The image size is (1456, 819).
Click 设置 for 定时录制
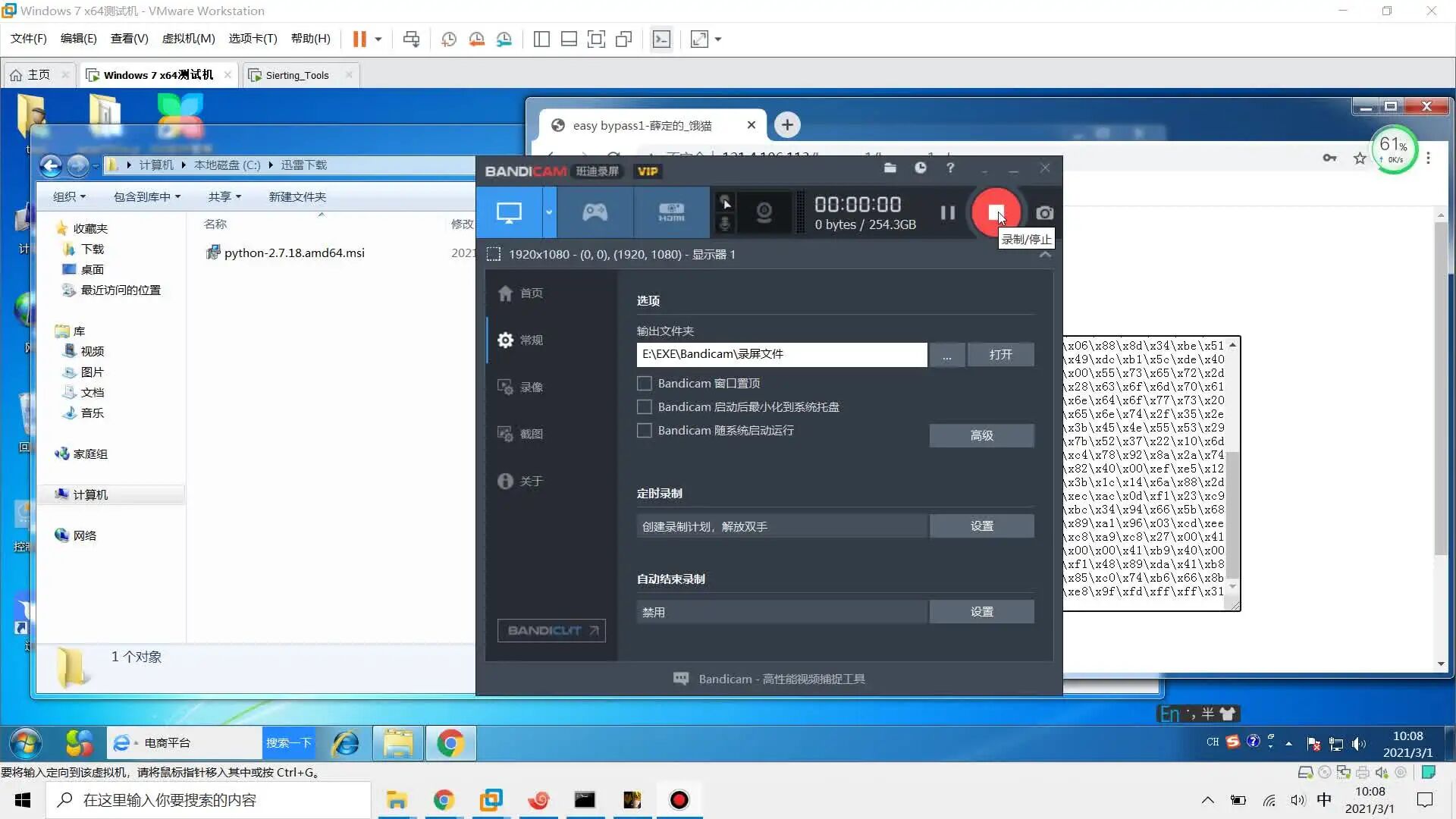point(982,526)
